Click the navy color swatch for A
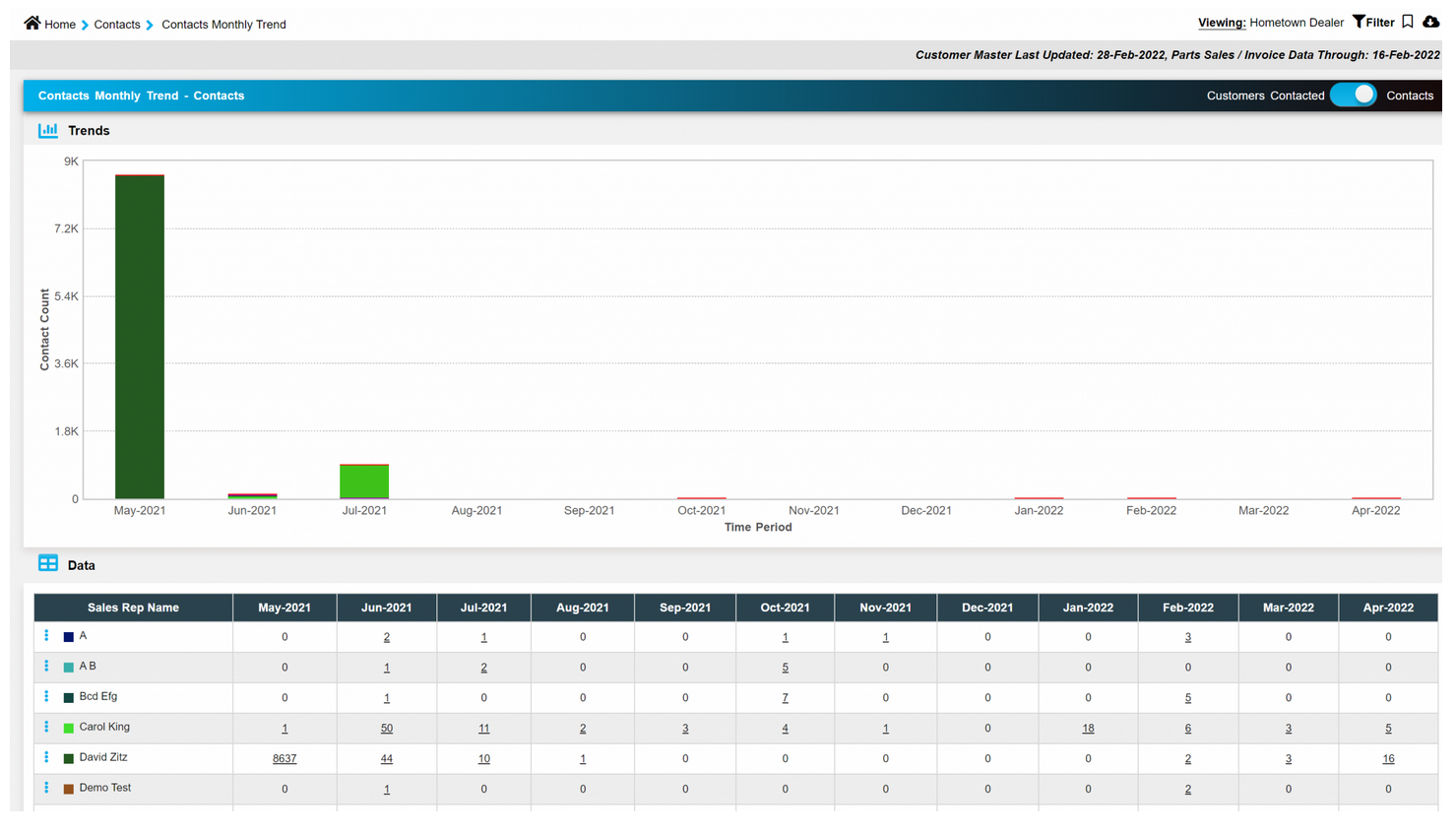The width and height of the screenshot is (1456, 832). pyautogui.click(x=69, y=637)
